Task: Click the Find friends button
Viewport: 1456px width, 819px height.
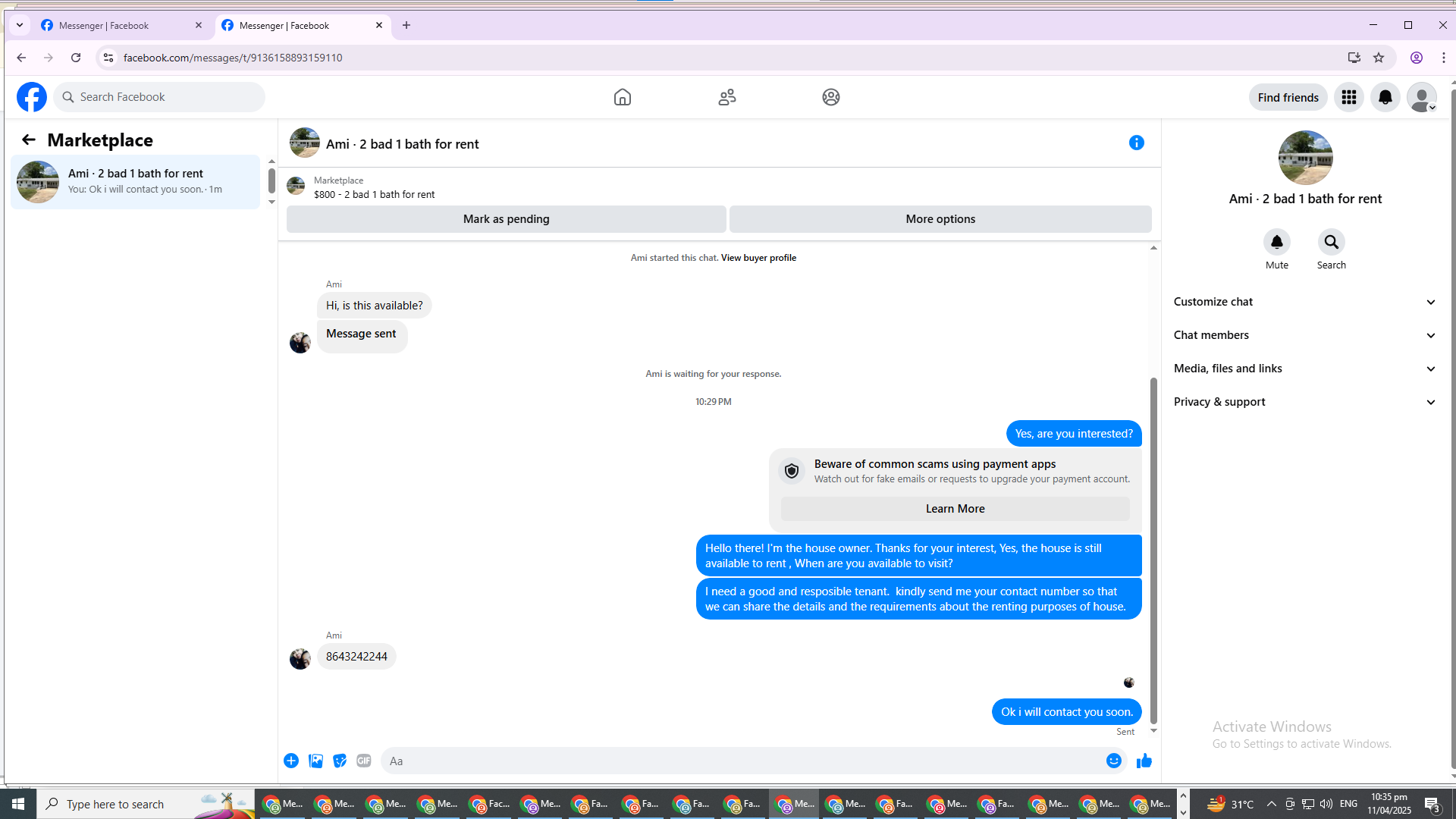Action: point(1288,97)
